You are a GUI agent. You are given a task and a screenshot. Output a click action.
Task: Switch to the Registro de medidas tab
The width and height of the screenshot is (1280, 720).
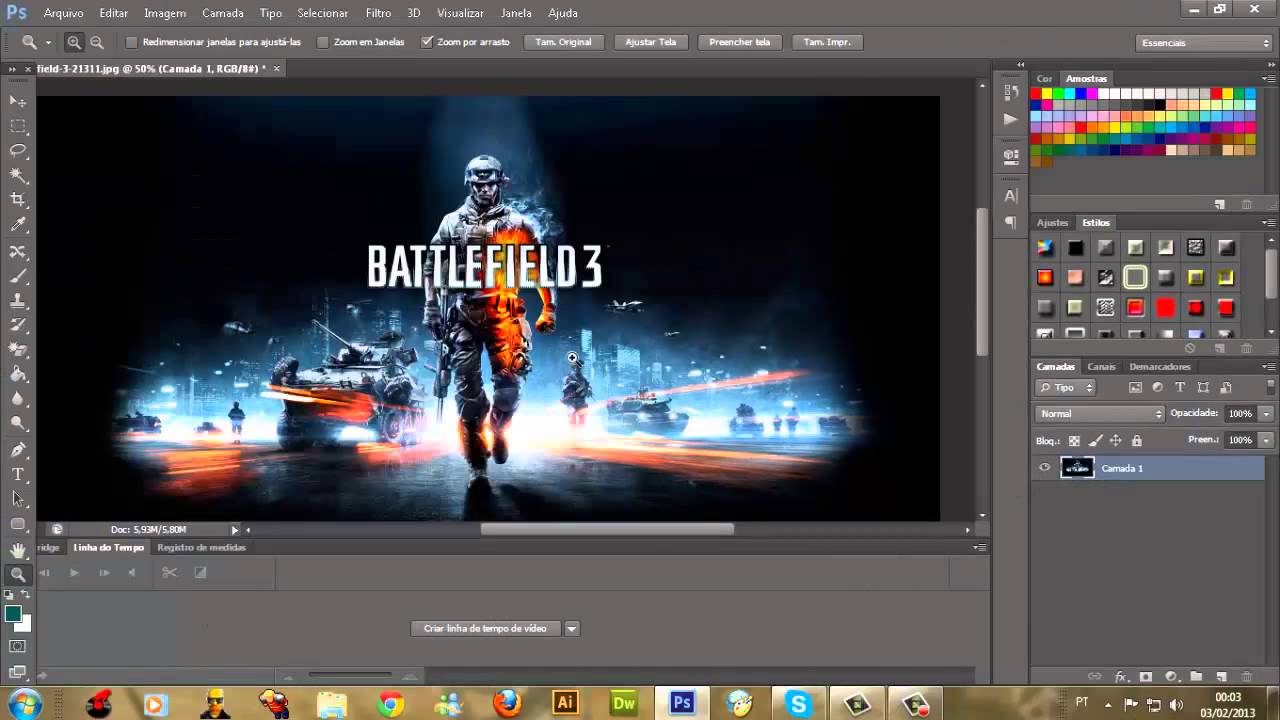point(201,547)
